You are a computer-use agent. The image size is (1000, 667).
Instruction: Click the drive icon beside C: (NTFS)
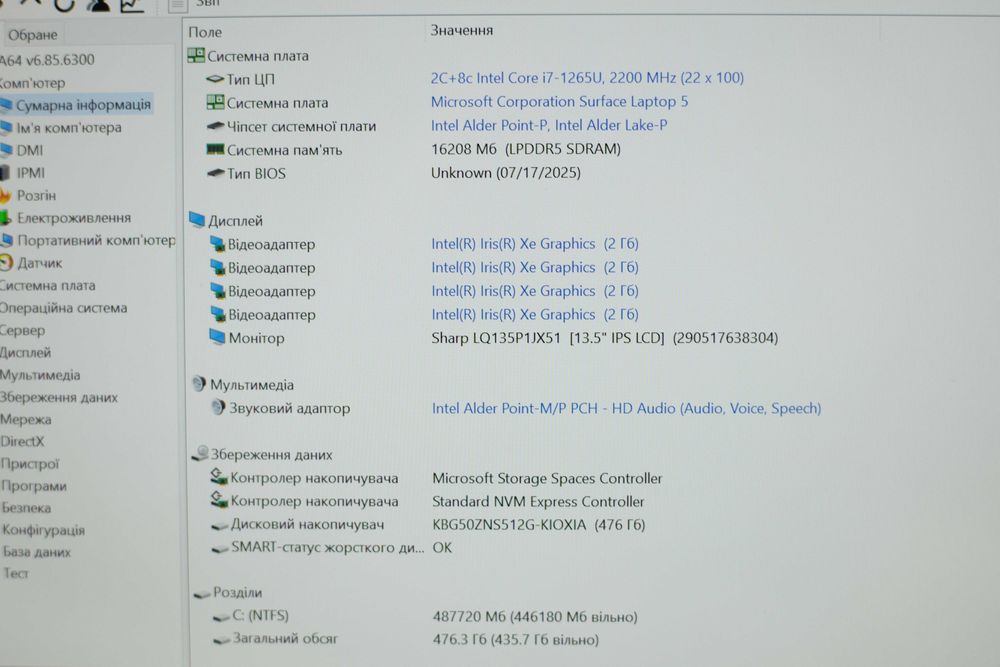(x=221, y=617)
